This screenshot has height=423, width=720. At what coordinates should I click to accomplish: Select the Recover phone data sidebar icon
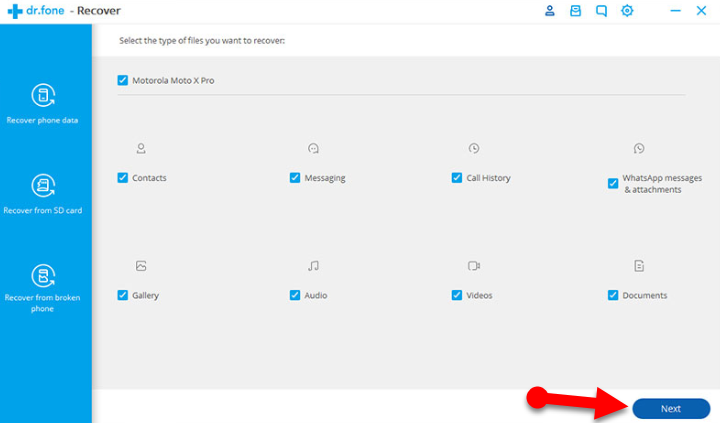[42, 96]
